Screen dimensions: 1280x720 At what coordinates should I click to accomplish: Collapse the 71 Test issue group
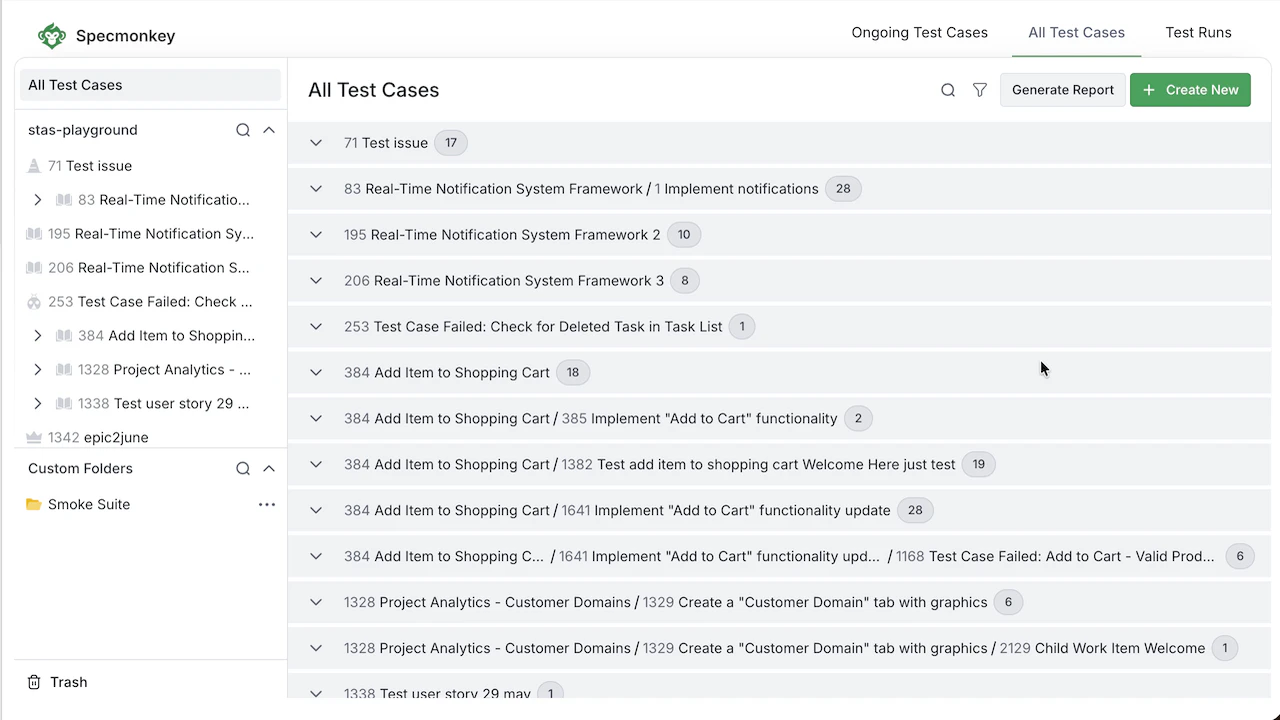(x=316, y=143)
